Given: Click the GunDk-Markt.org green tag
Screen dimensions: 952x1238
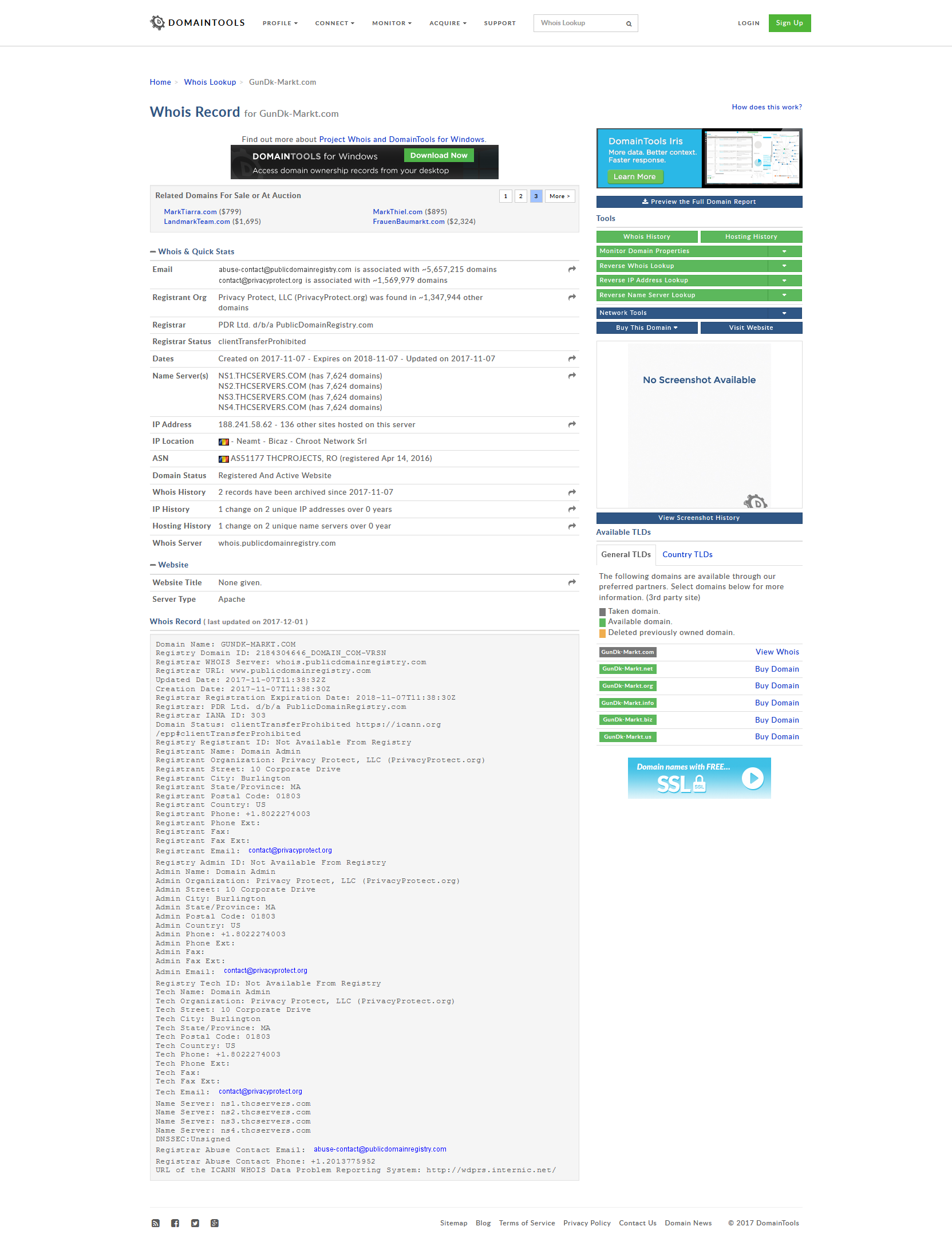Looking at the screenshot, I should coord(627,686).
